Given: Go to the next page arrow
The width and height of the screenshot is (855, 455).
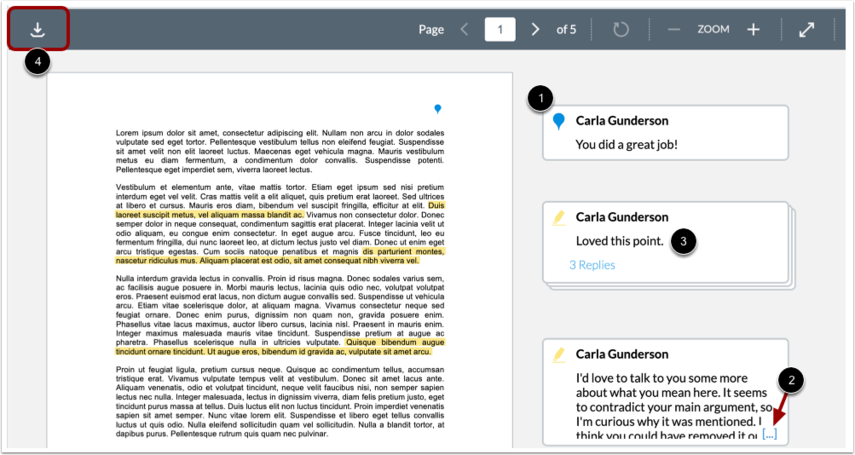Looking at the screenshot, I should [x=535, y=29].
